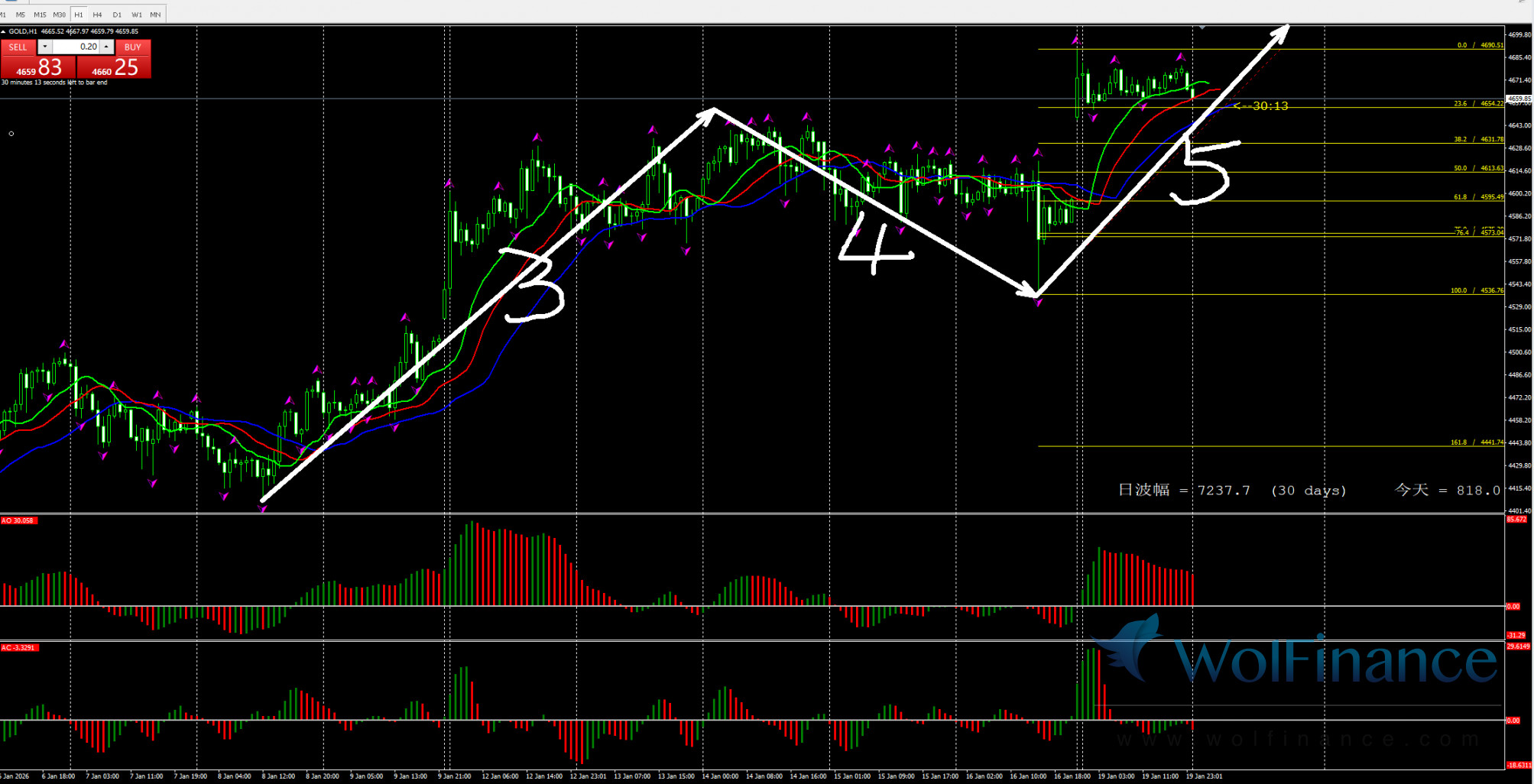The height and width of the screenshot is (784, 1534).
Task: Collapse the one-click trading panel arrow
Action: (4, 31)
